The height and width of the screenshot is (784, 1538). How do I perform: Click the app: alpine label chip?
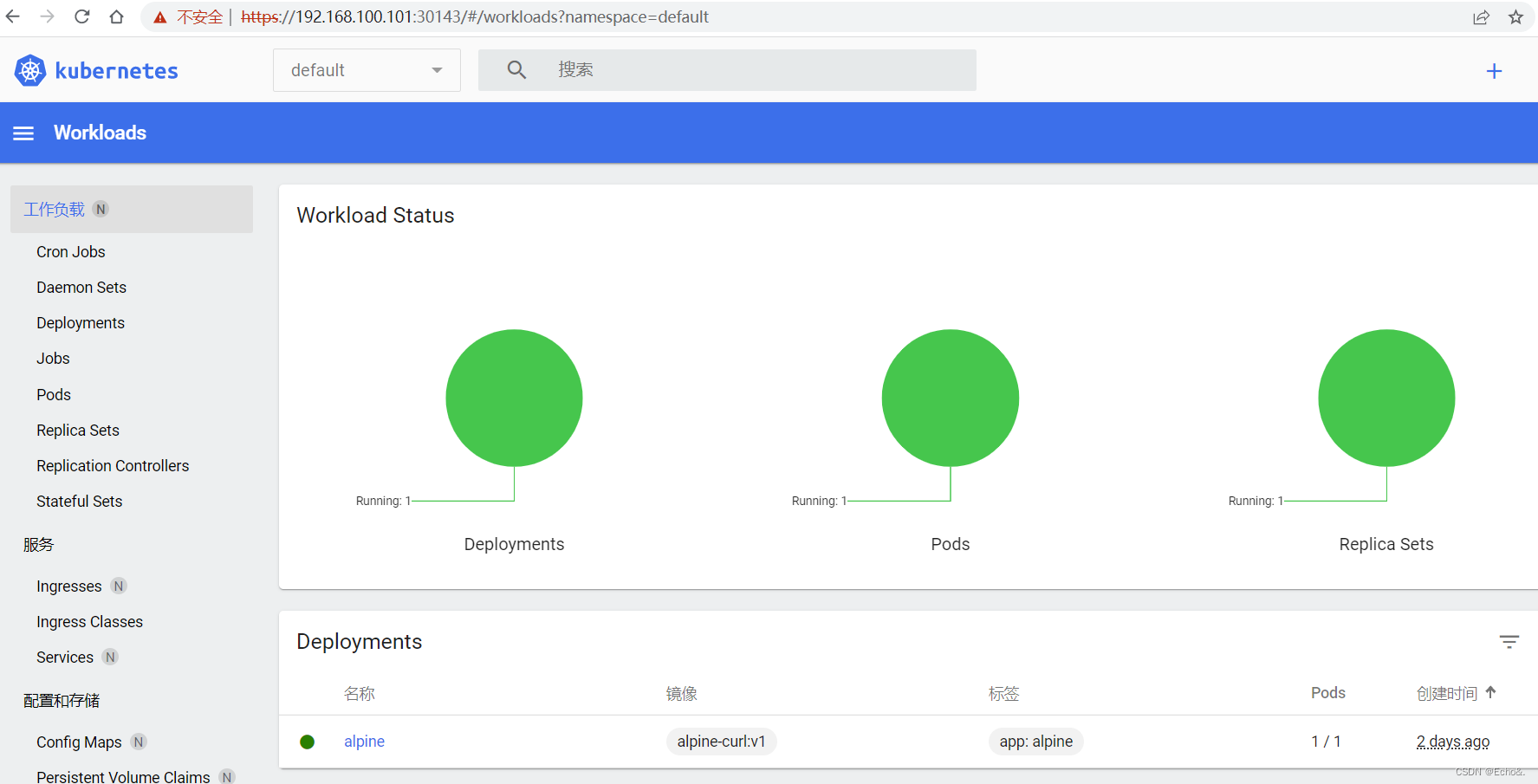pos(1036,742)
